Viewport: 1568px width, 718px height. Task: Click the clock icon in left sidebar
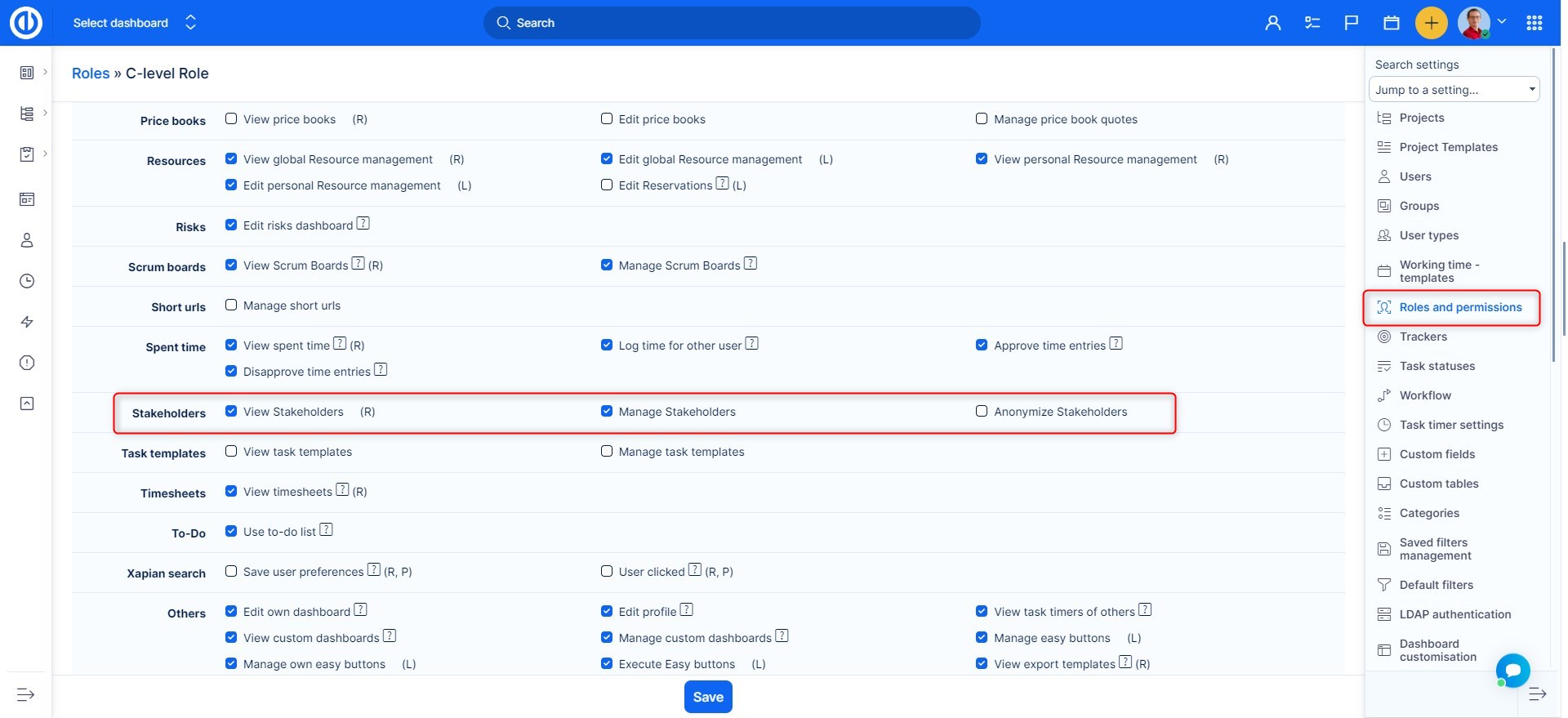27,281
